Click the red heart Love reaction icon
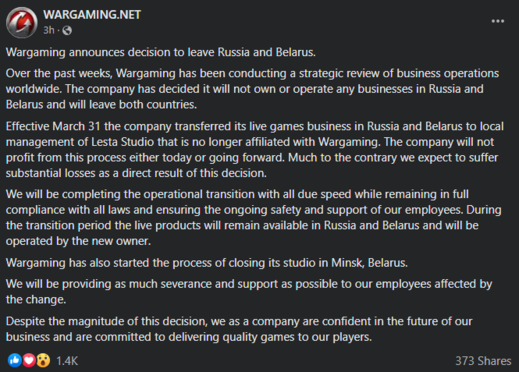The height and width of the screenshot is (372, 519). (x=29, y=360)
